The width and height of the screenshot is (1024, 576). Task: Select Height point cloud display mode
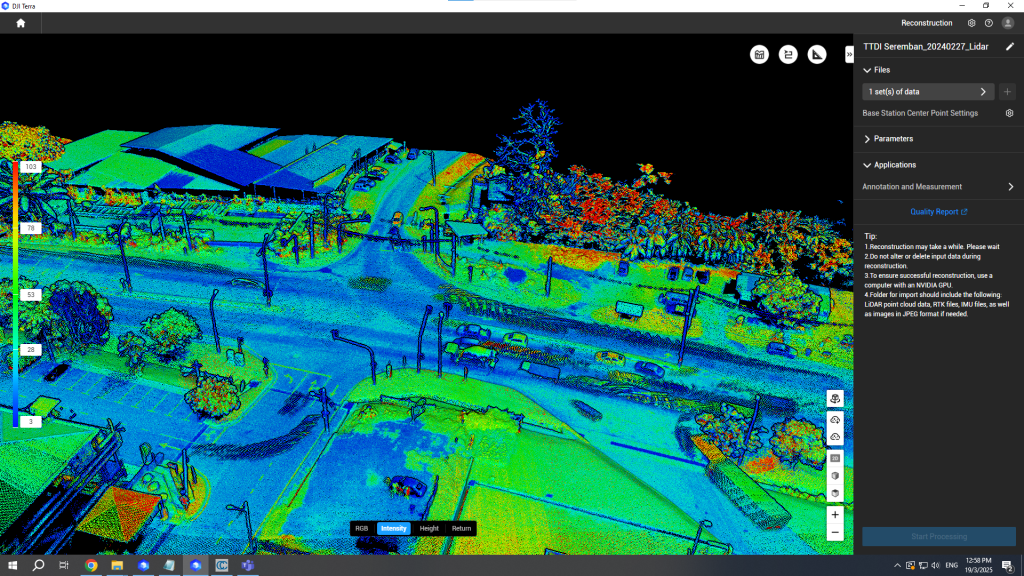point(429,528)
